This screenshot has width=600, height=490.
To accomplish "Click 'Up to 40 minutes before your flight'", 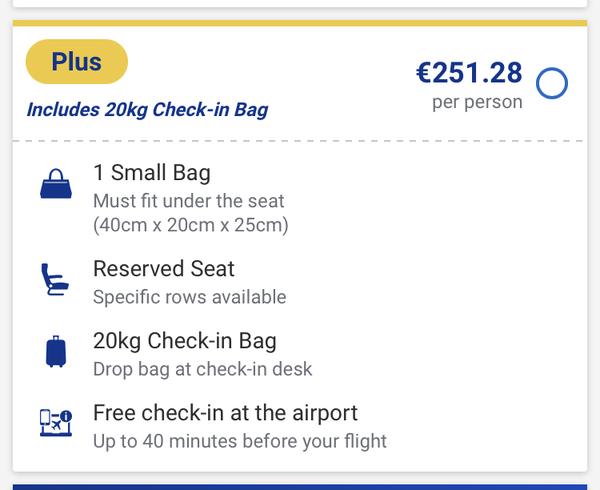I will pos(239,441).
